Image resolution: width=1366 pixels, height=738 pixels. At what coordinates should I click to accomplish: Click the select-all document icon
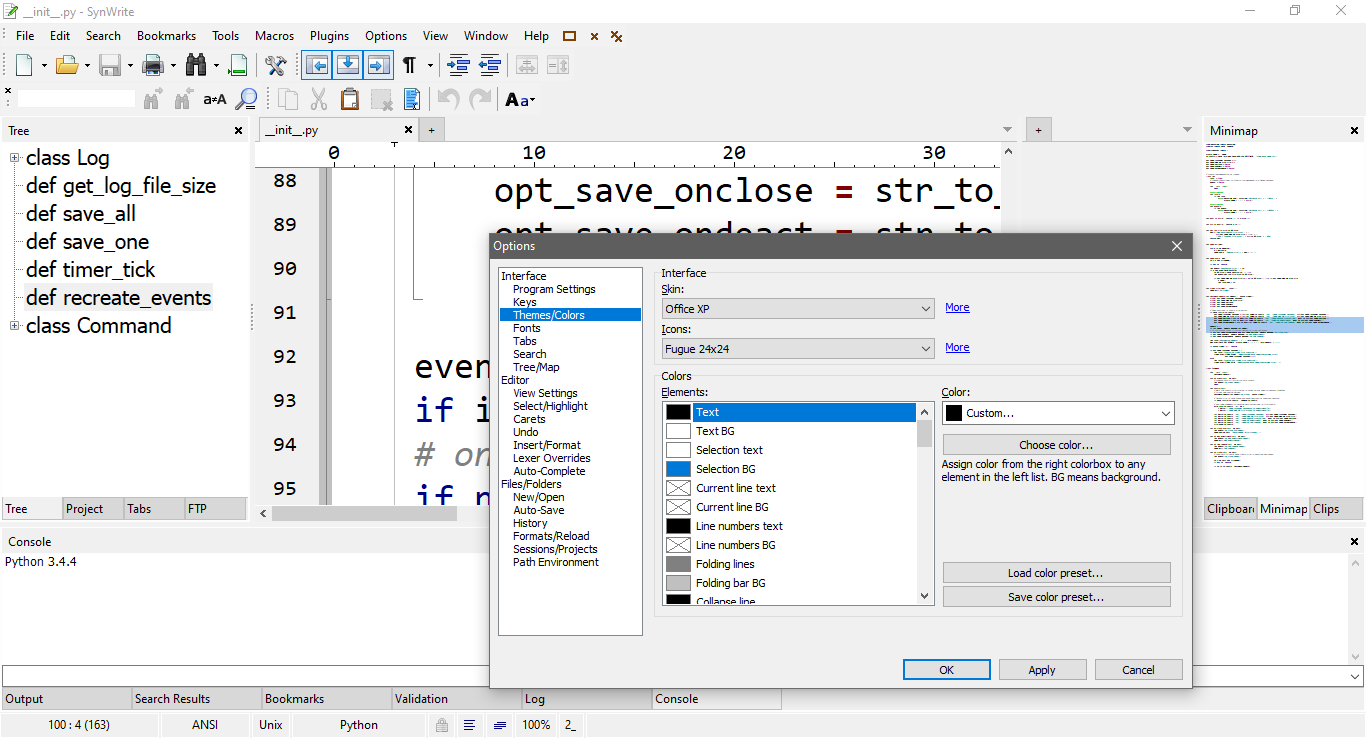coord(411,99)
